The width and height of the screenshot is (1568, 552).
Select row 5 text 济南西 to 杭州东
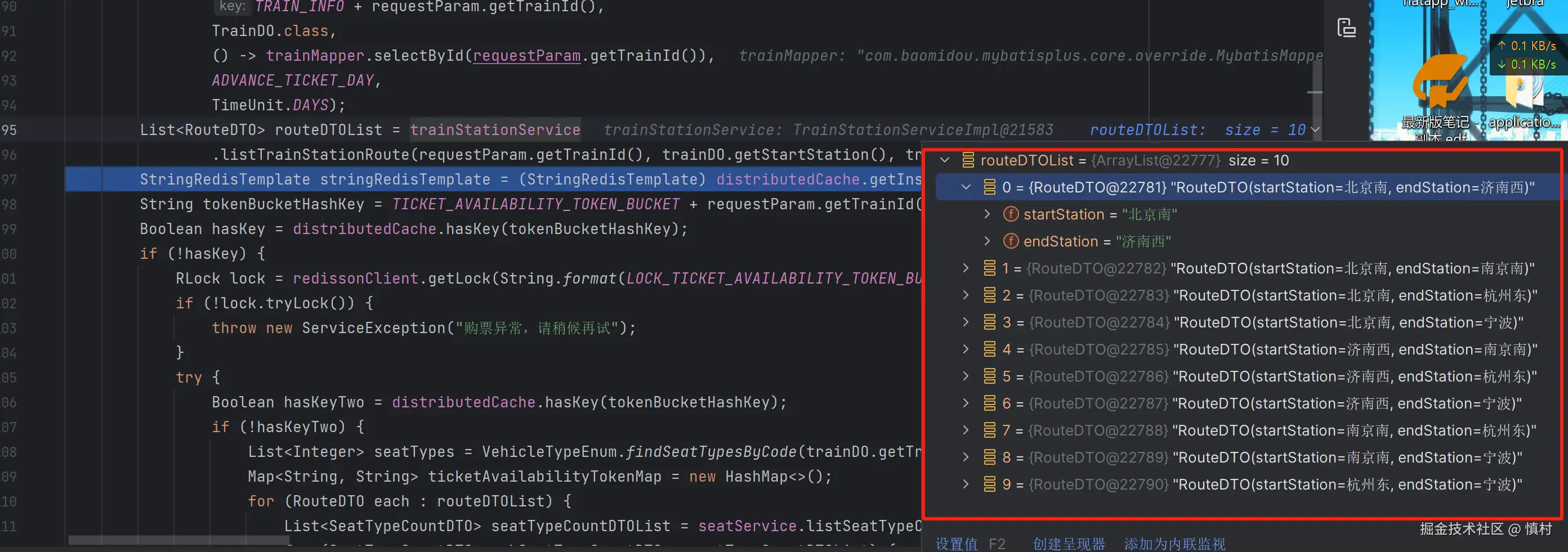coord(1356,377)
